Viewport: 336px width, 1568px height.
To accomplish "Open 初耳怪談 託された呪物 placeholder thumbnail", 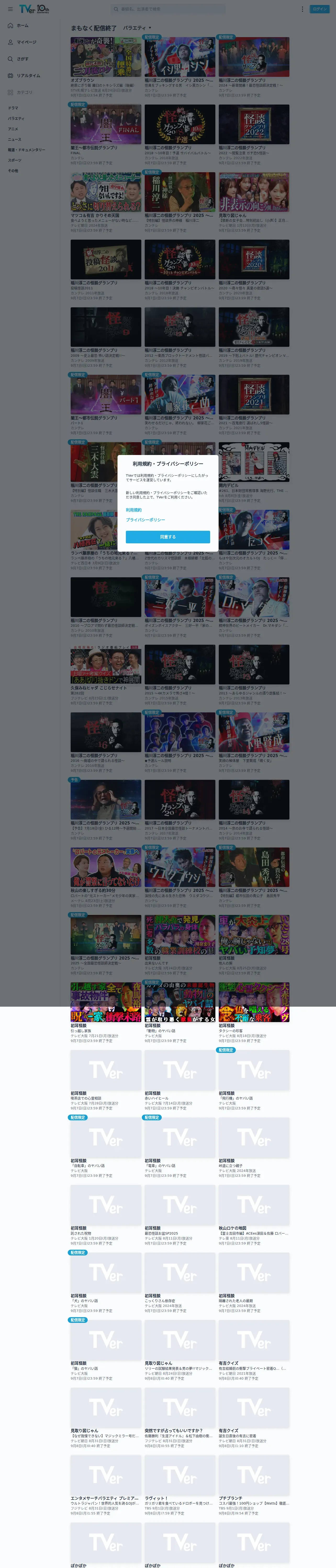I will point(105,1204).
